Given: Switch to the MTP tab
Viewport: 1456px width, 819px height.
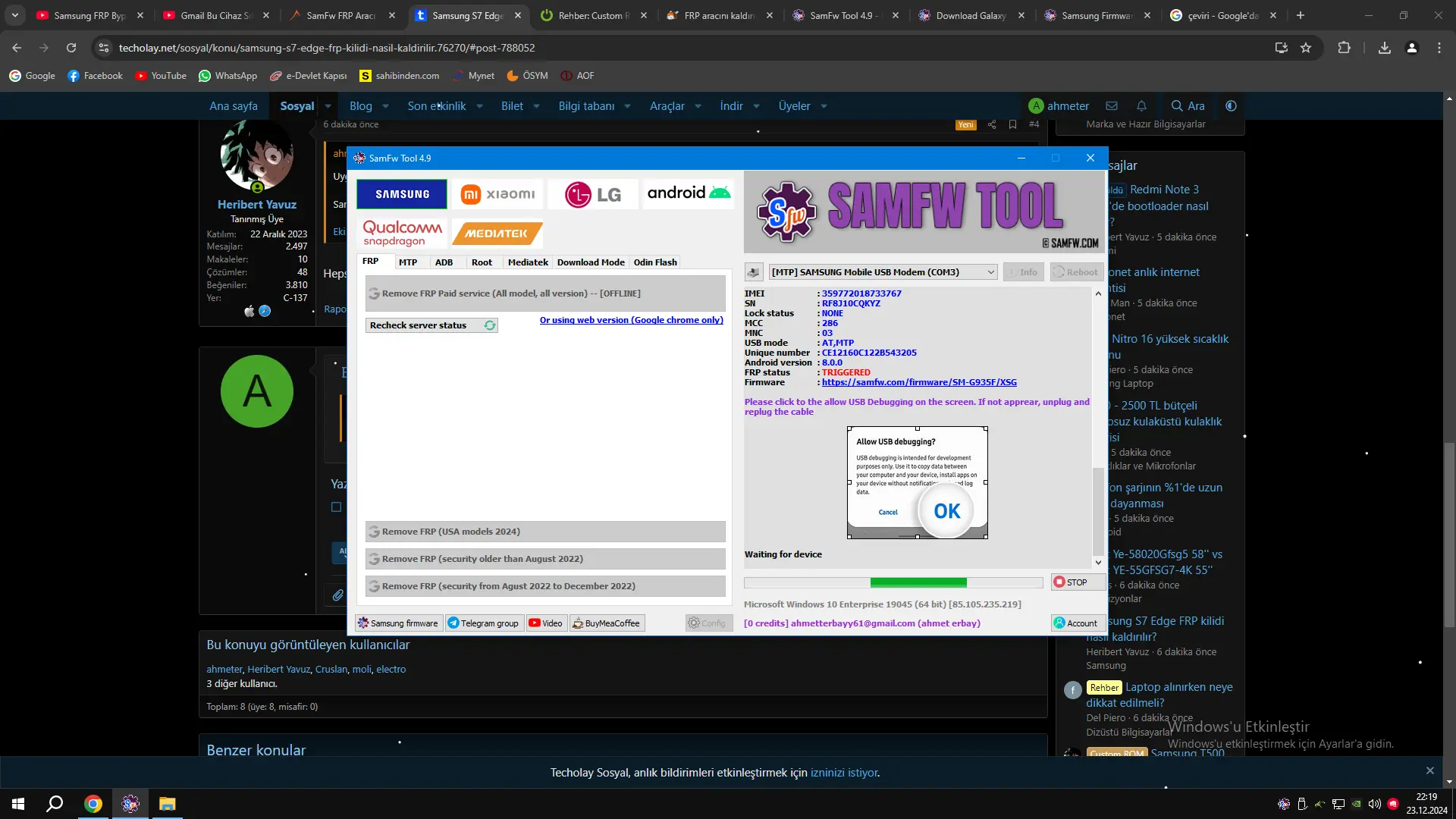Looking at the screenshot, I should pyautogui.click(x=408, y=262).
